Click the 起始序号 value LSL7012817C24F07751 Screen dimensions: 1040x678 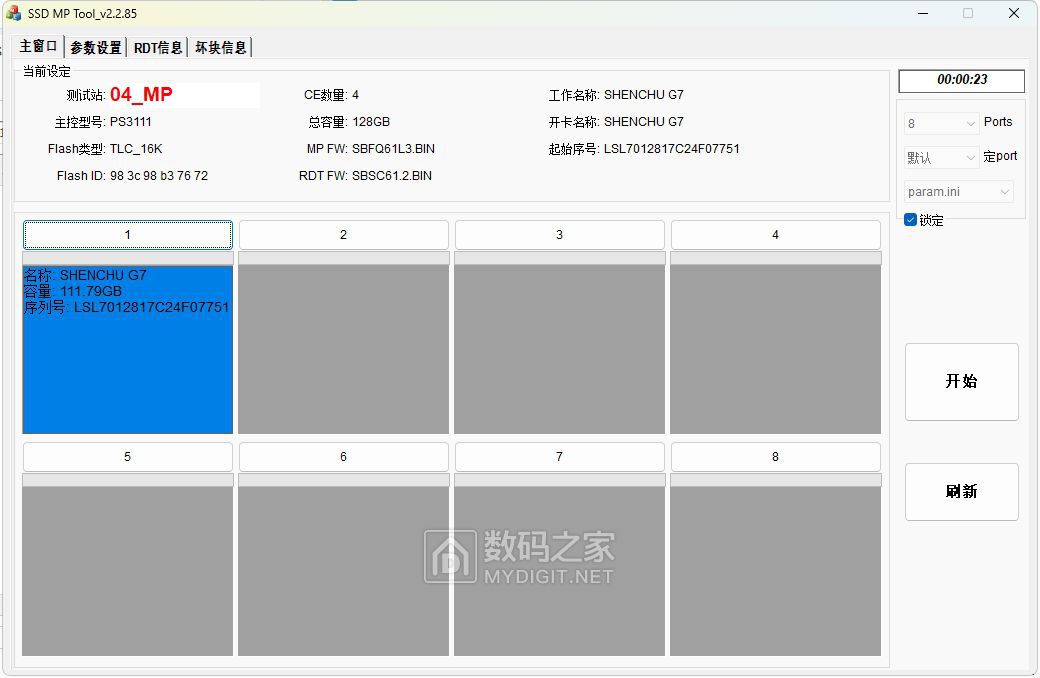[671, 149]
